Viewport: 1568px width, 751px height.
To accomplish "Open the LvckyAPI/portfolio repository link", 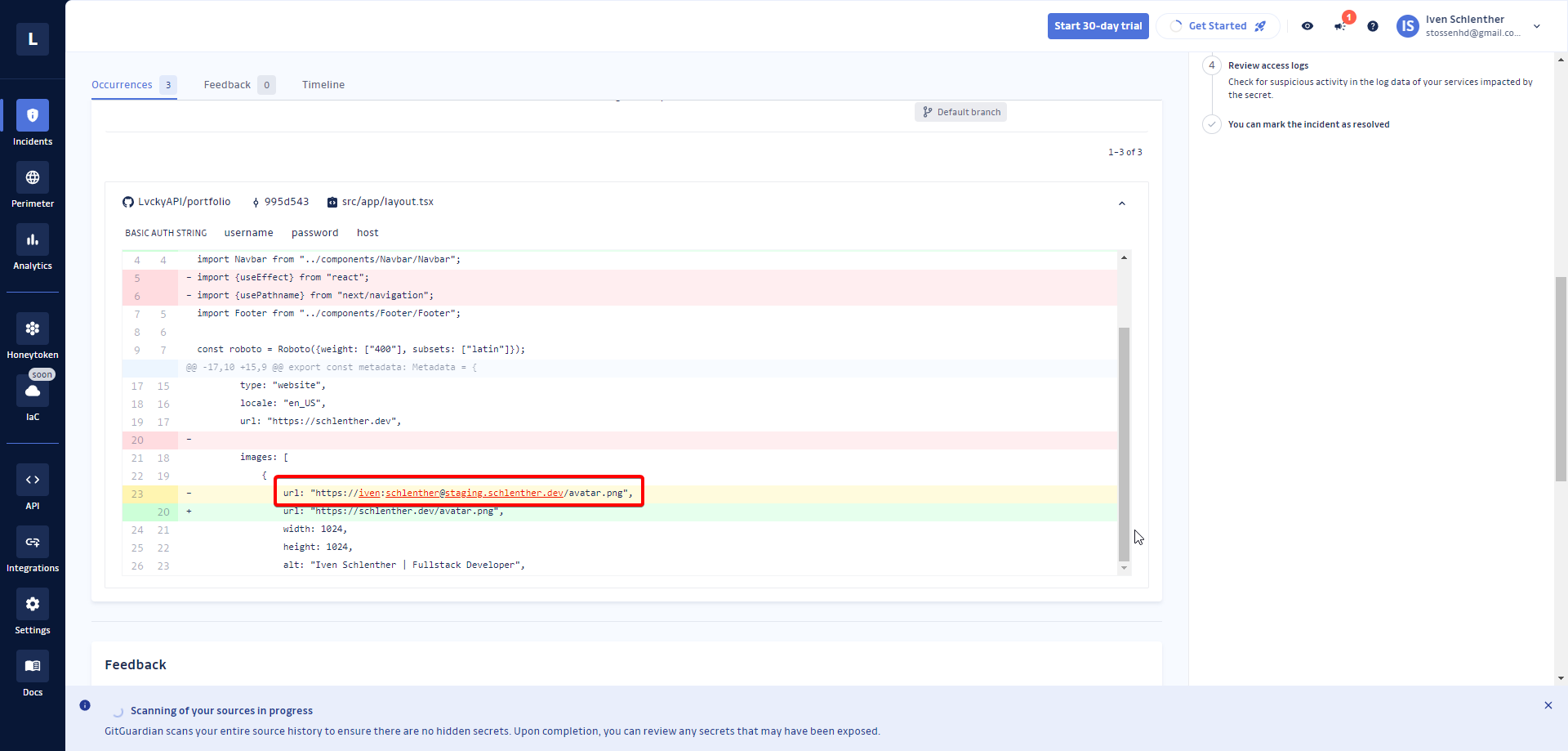I will 184,202.
